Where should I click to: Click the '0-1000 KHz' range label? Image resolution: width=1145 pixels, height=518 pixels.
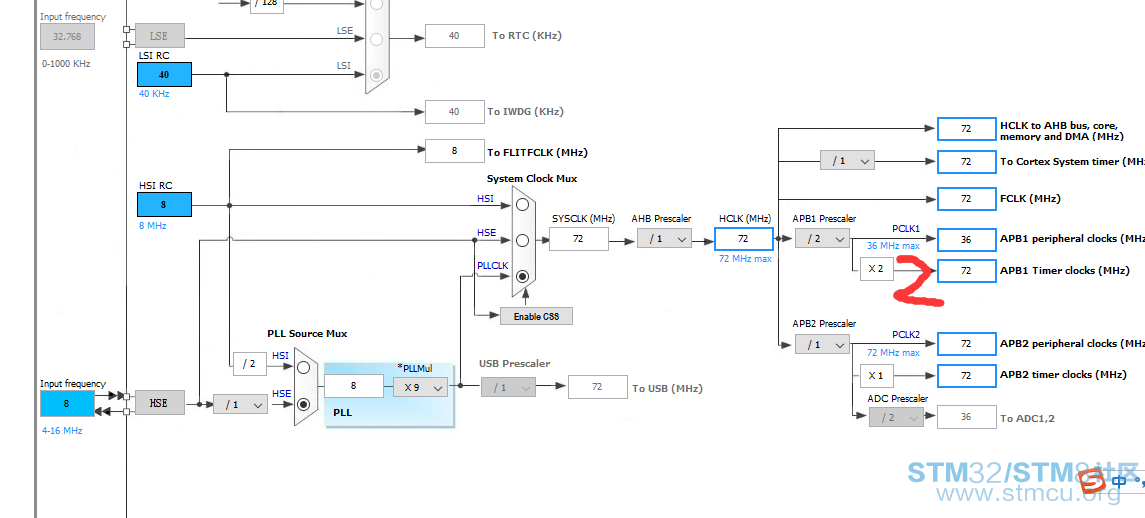click(x=66, y=64)
